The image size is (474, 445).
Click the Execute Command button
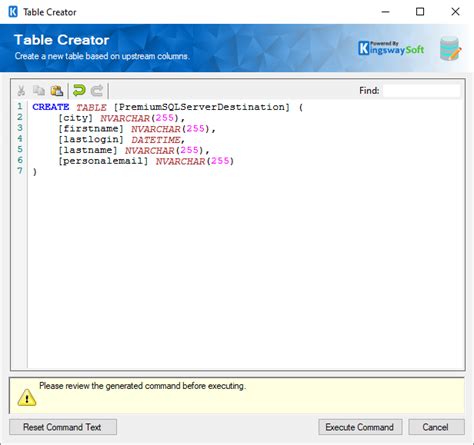[x=360, y=427]
